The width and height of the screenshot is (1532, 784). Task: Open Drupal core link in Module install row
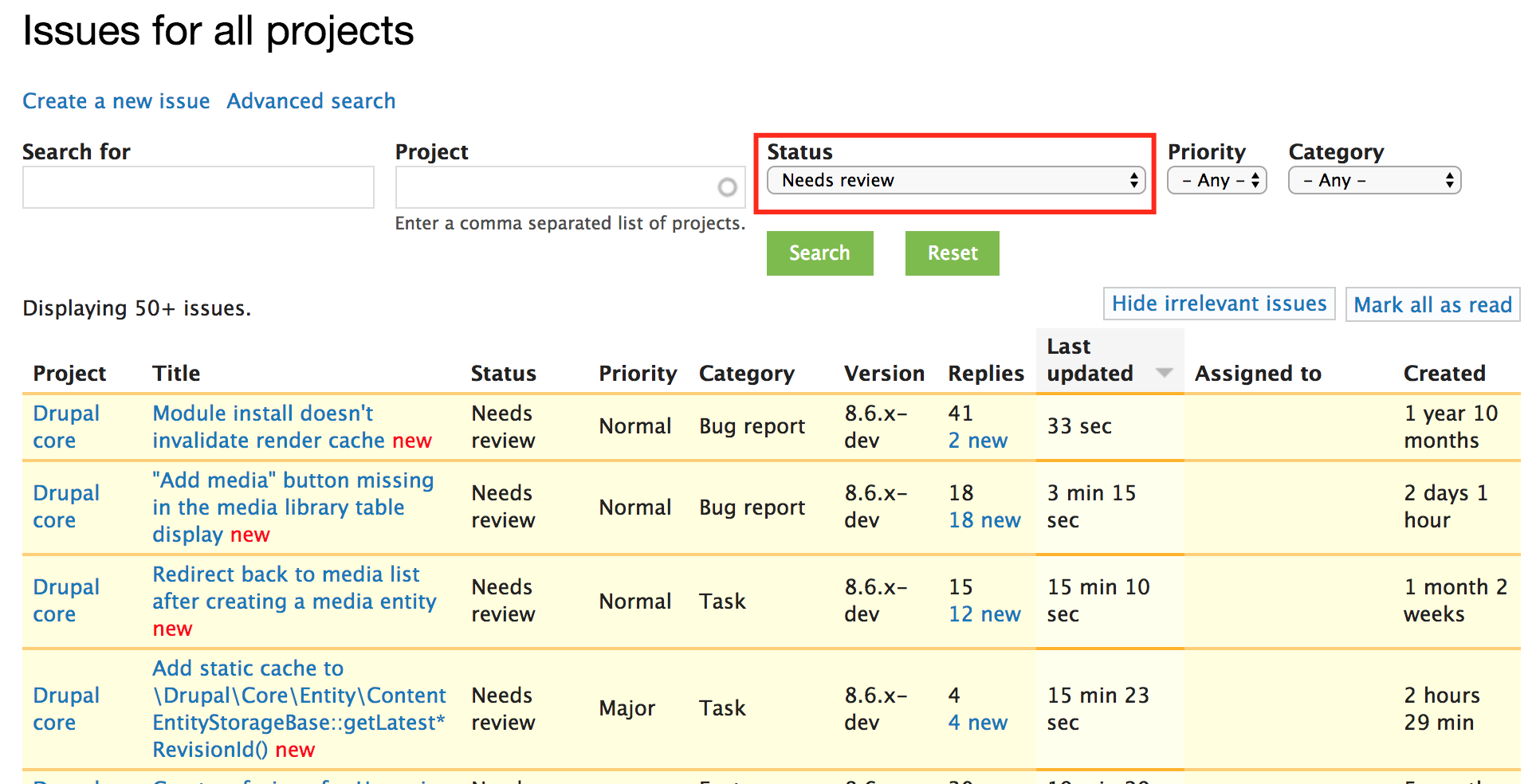point(66,427)
